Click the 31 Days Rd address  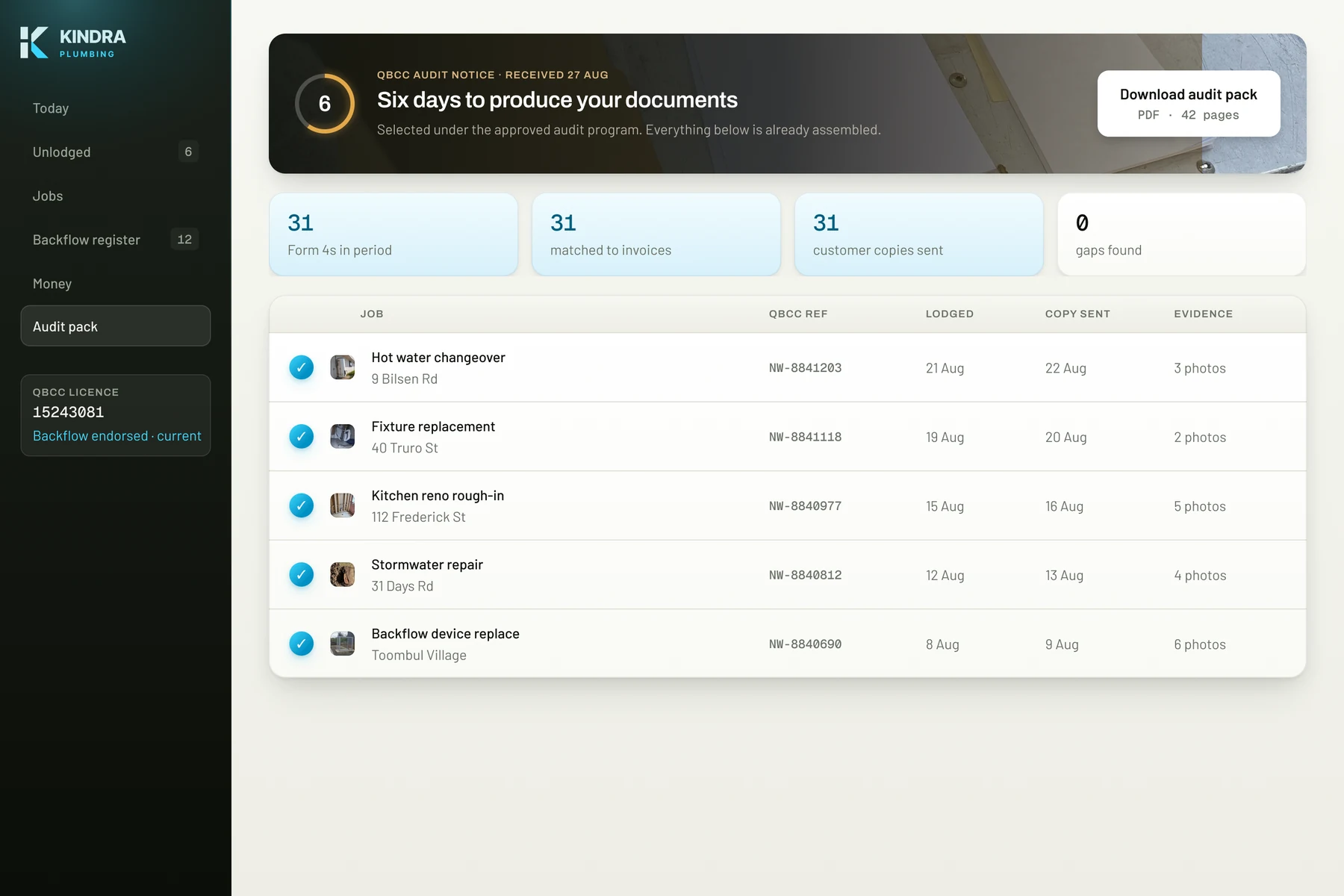coord(402,586)
